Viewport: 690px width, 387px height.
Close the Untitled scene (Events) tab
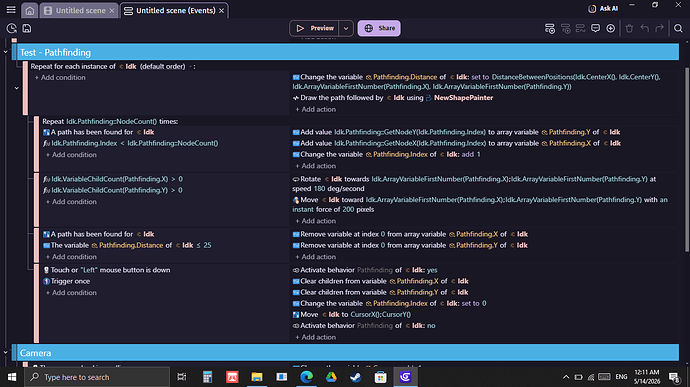tap(222, 11)
